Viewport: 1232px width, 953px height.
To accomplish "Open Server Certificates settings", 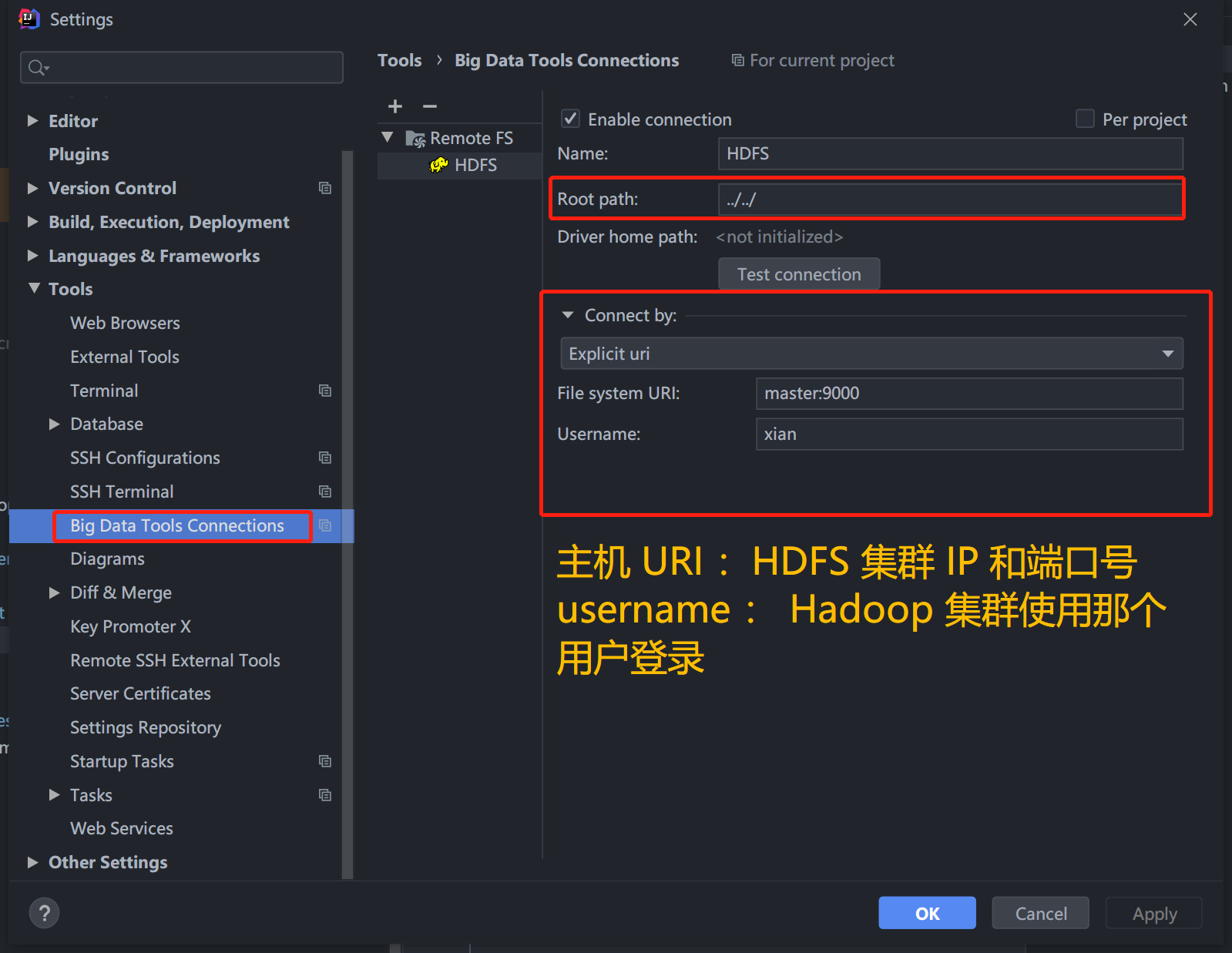I will pos(140,693).
